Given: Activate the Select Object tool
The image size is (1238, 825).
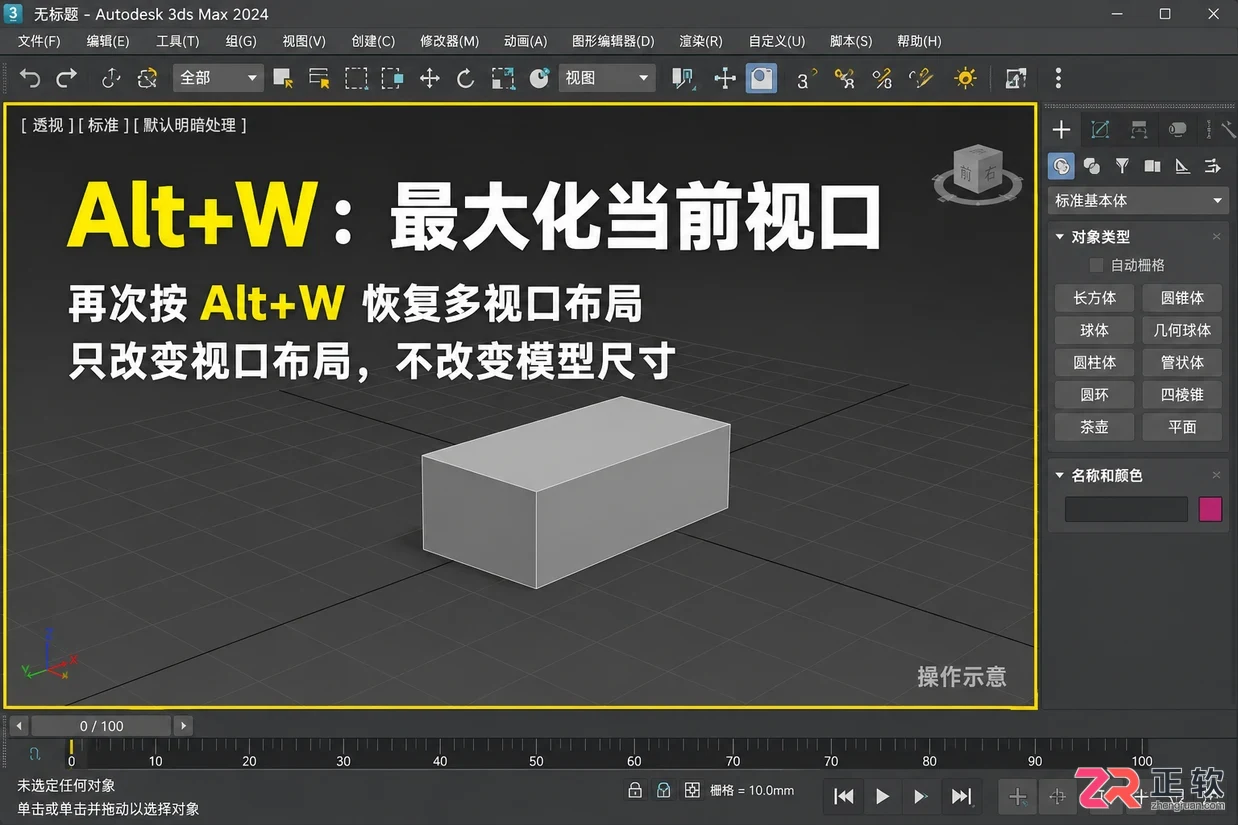Looking at the screenshot, I should [283, 78].
